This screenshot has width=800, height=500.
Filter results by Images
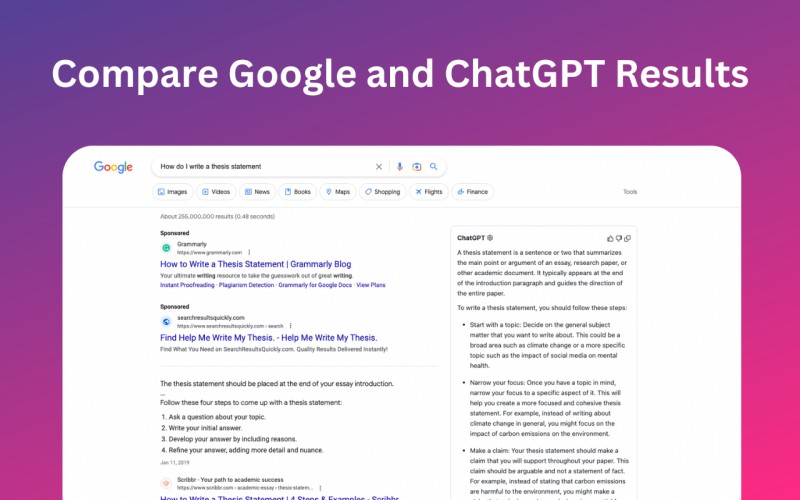pos(172,192)
